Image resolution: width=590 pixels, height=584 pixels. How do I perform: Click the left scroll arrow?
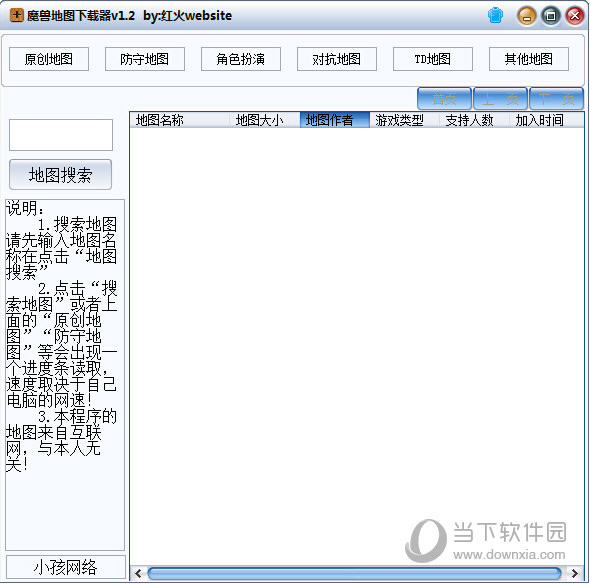138,573
